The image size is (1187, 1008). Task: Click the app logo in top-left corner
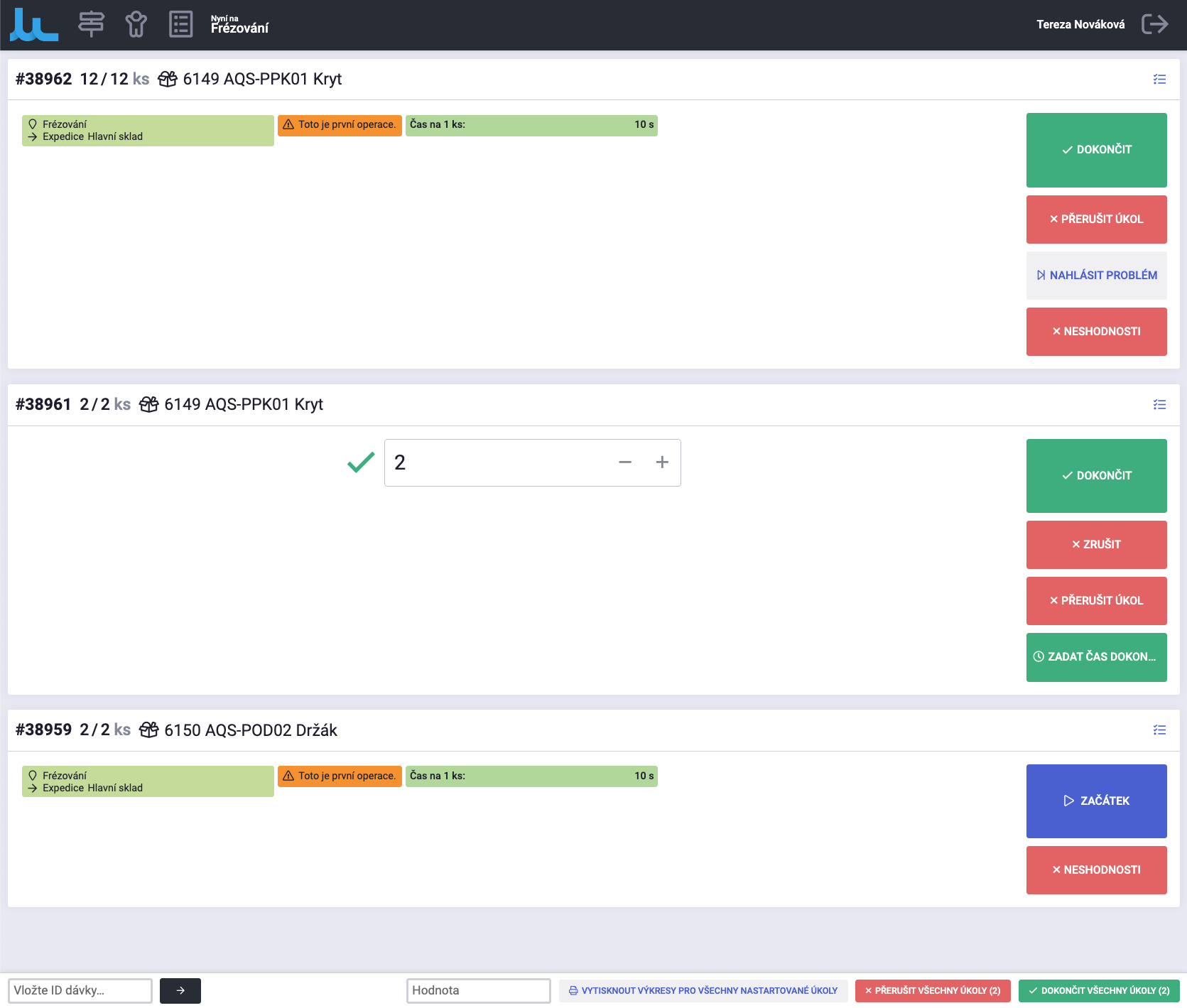pyautogui.click(x=33, y=25)
